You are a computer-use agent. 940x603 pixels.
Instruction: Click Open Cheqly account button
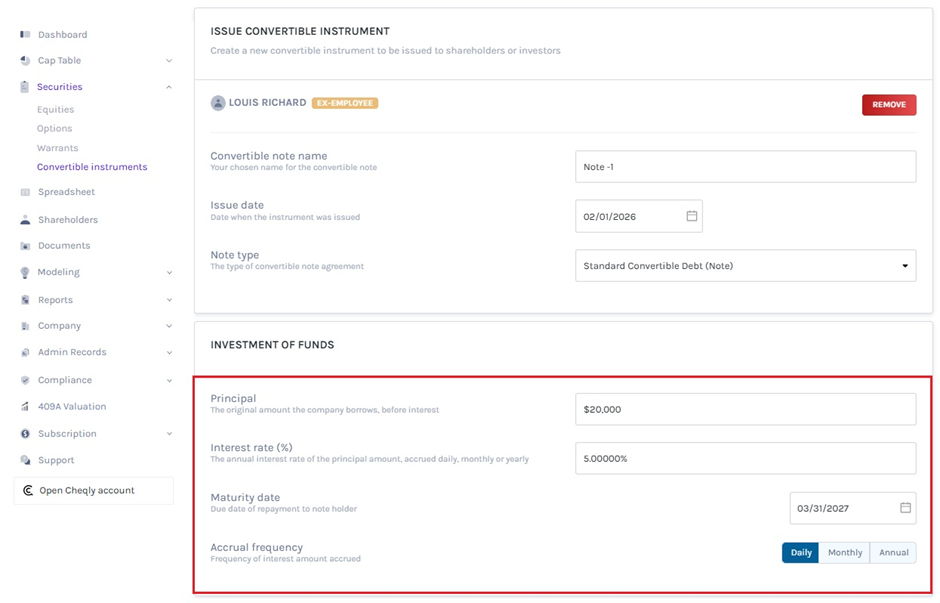pyautogui.click(x=93, y=491)
